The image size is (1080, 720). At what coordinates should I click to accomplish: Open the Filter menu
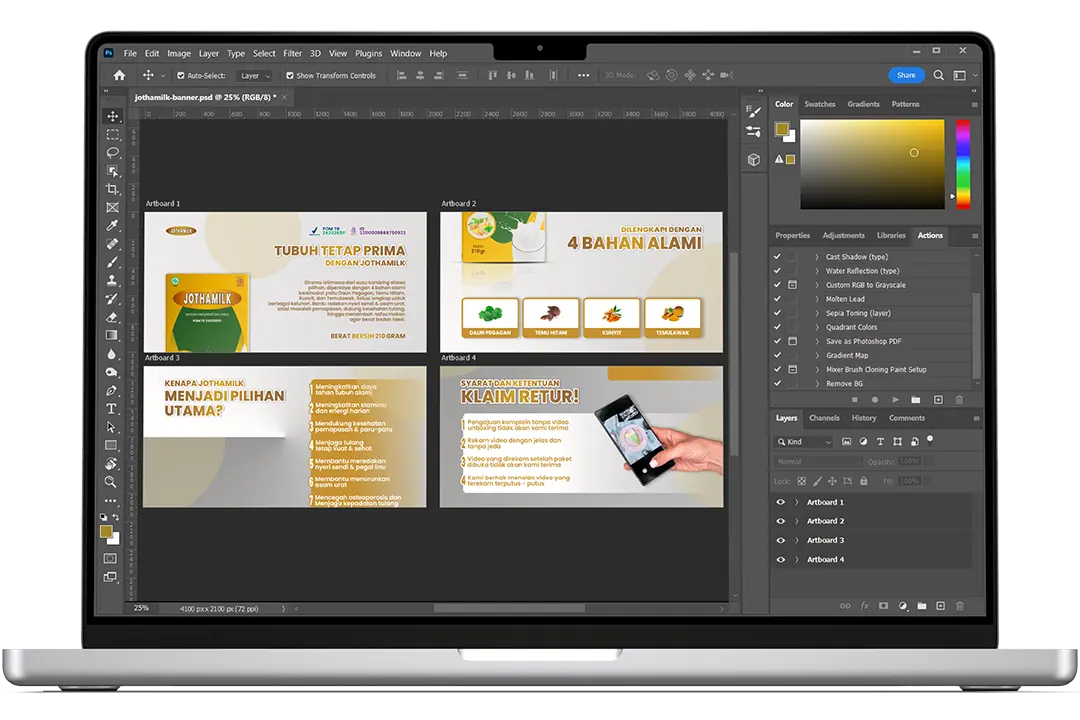click(x=292, y=54)
